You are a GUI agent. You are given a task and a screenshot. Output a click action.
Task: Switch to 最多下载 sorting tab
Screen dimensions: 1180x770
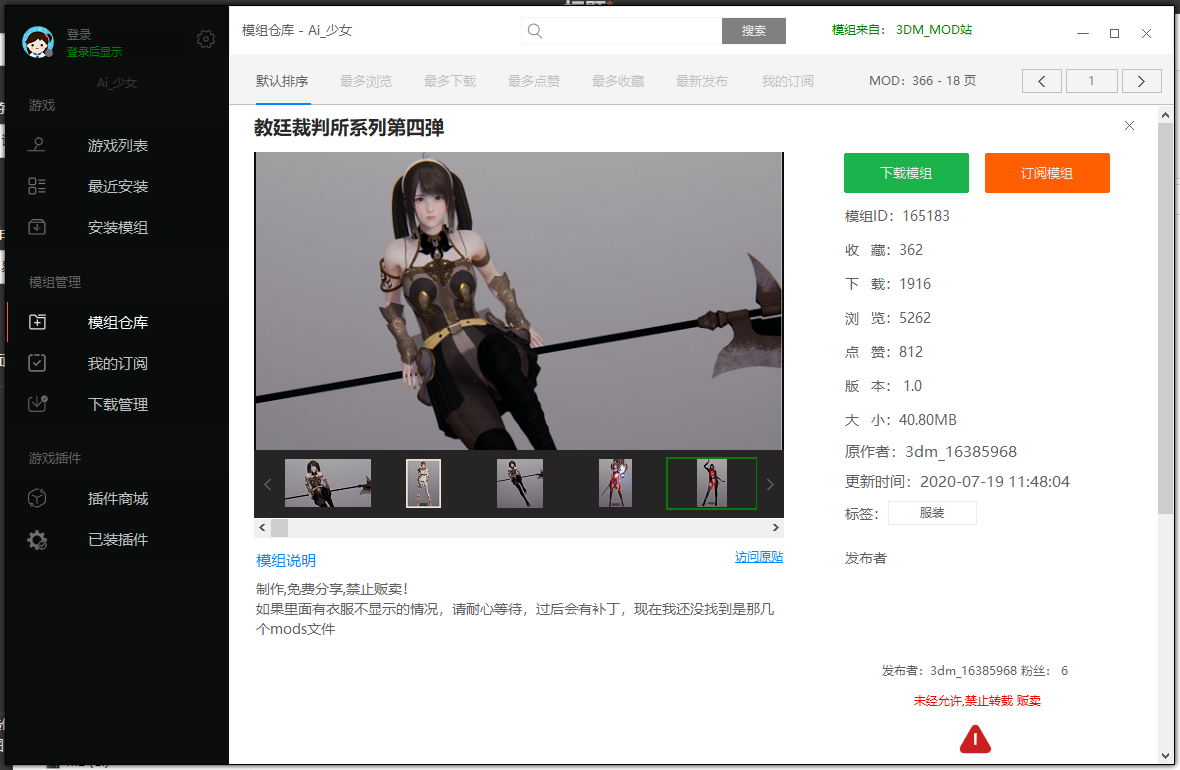click(x=449, y=81)
